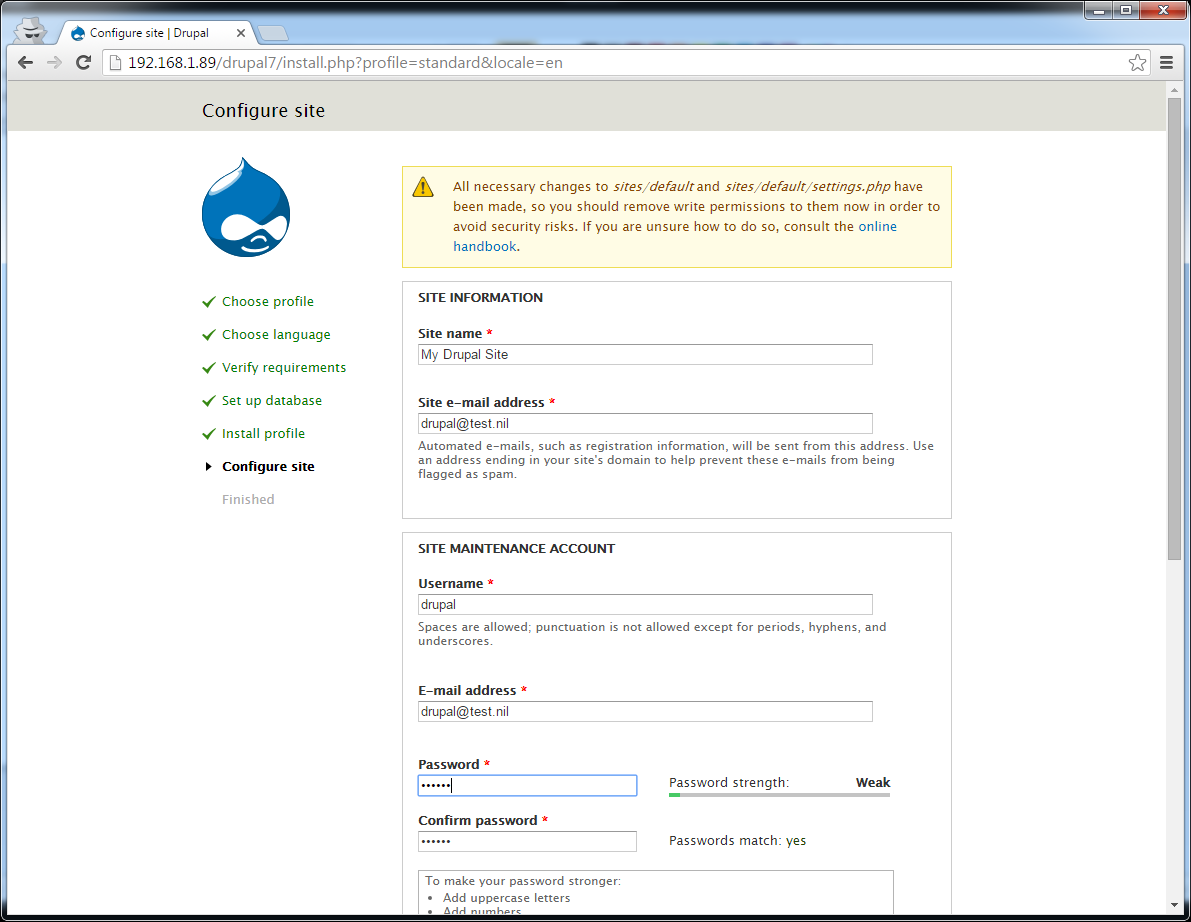Minimize the Chrome window
The image size is (1191, 922).
tap(1098, 11)
